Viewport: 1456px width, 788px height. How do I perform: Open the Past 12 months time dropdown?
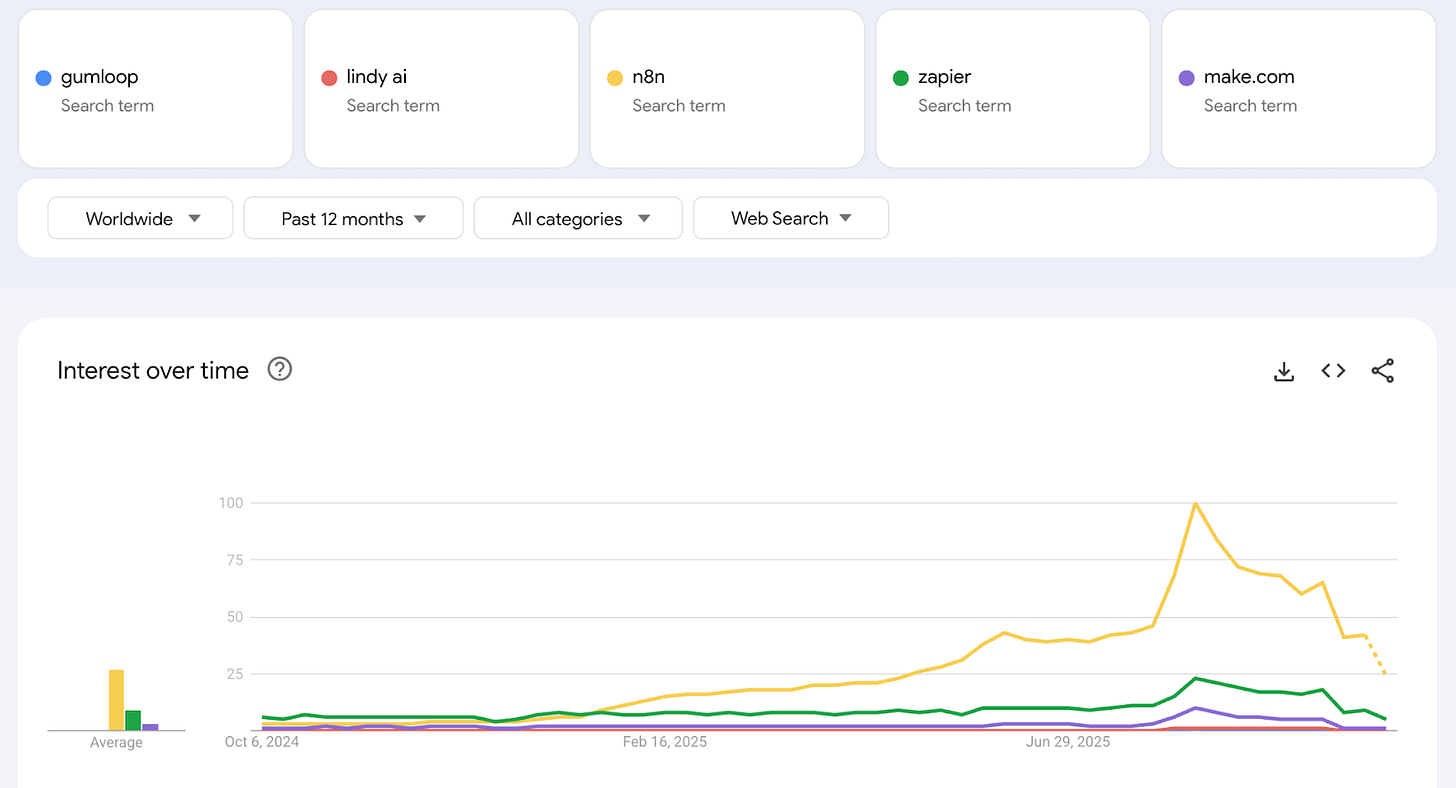352,218
